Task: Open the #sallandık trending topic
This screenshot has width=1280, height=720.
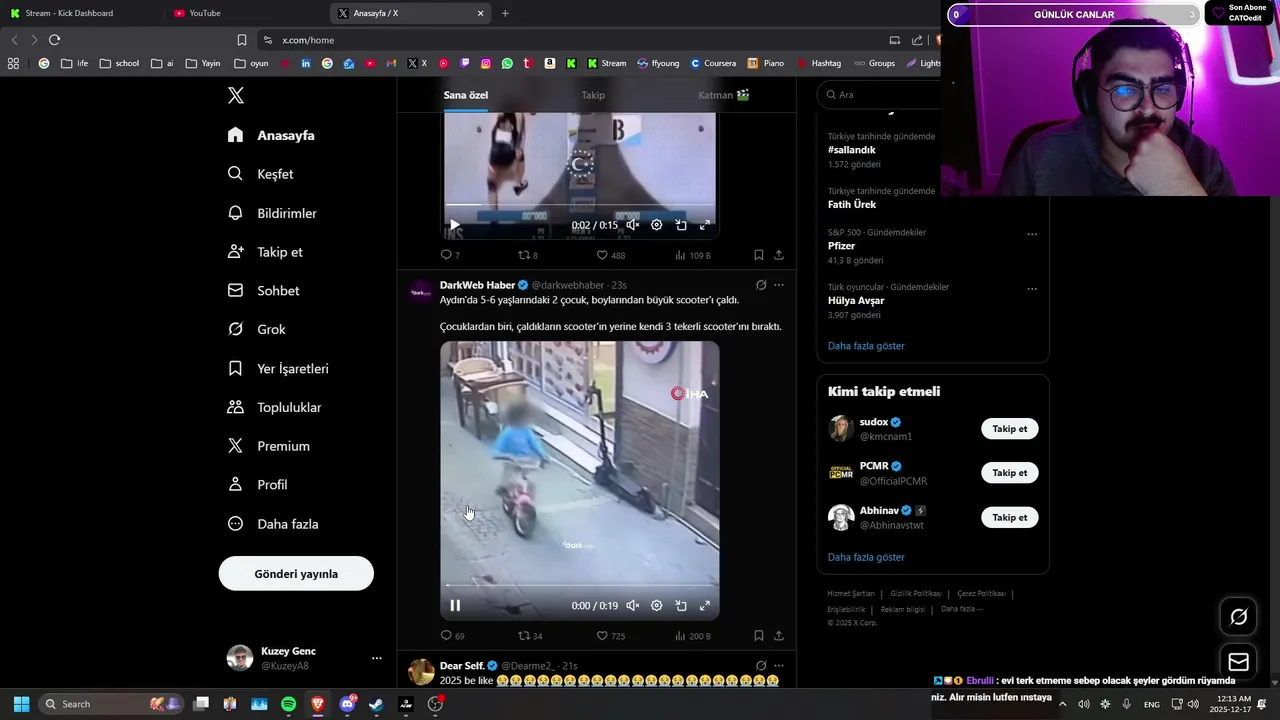Action: 851,150
